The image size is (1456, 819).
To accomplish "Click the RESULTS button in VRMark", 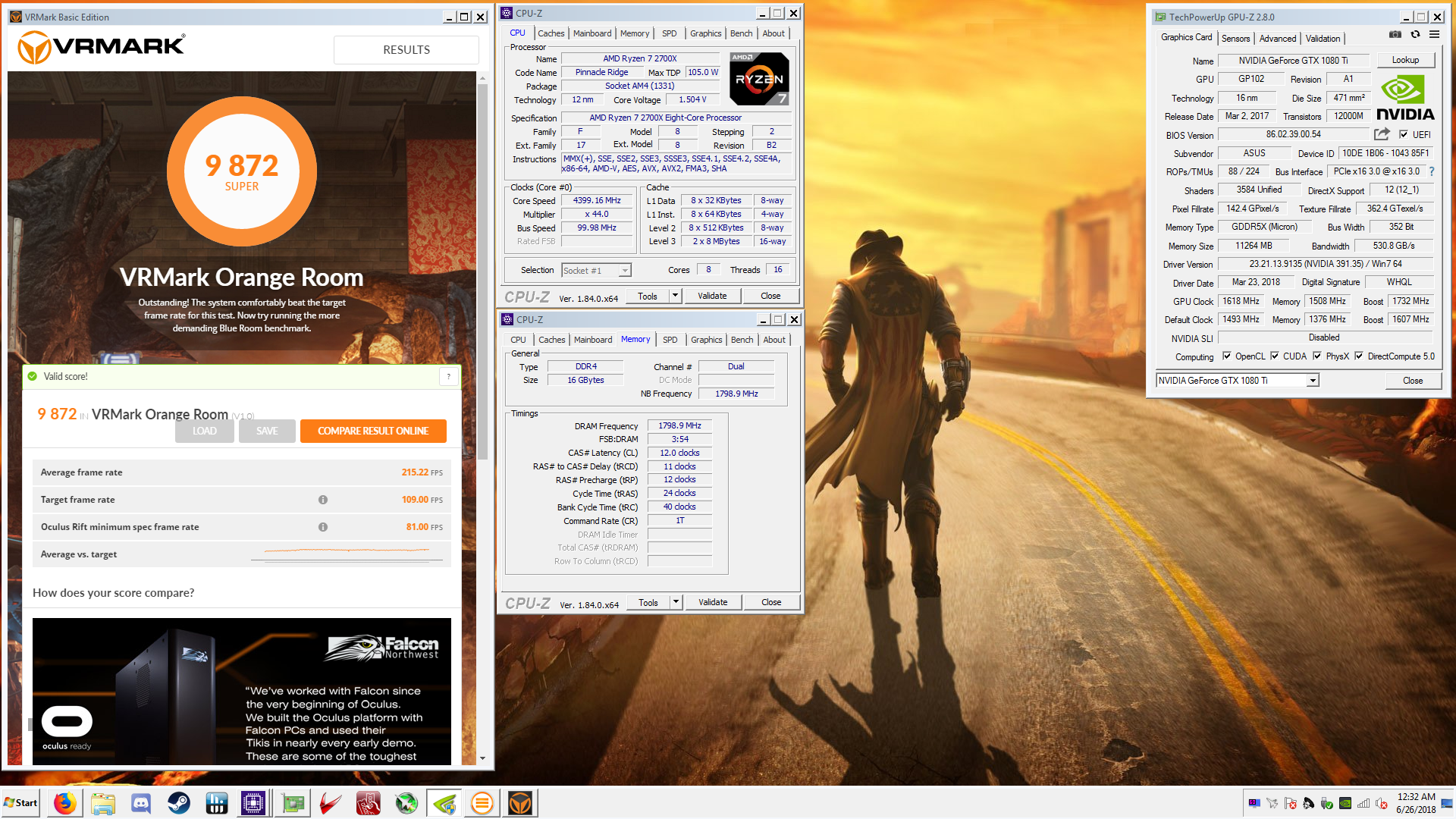I will tap(406, 50).
